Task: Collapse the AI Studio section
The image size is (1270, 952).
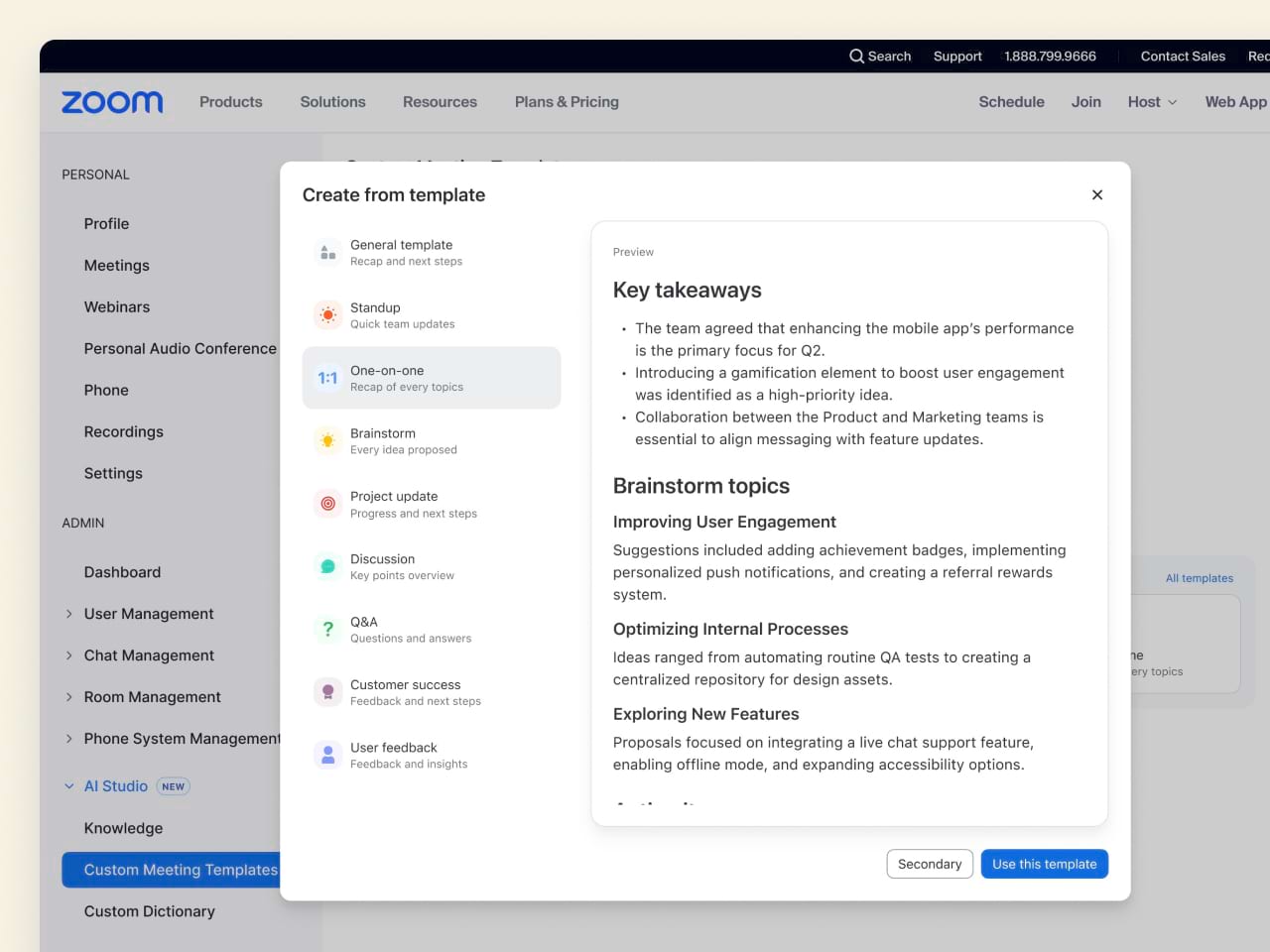Action: click(68, 786)
